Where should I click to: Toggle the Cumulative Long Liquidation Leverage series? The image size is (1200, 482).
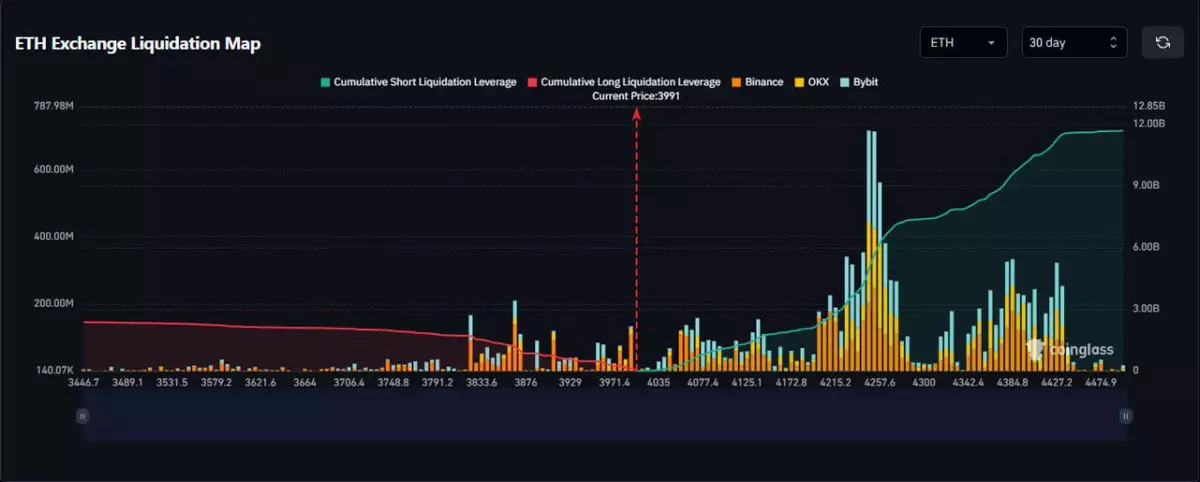(x=630, y=82)
